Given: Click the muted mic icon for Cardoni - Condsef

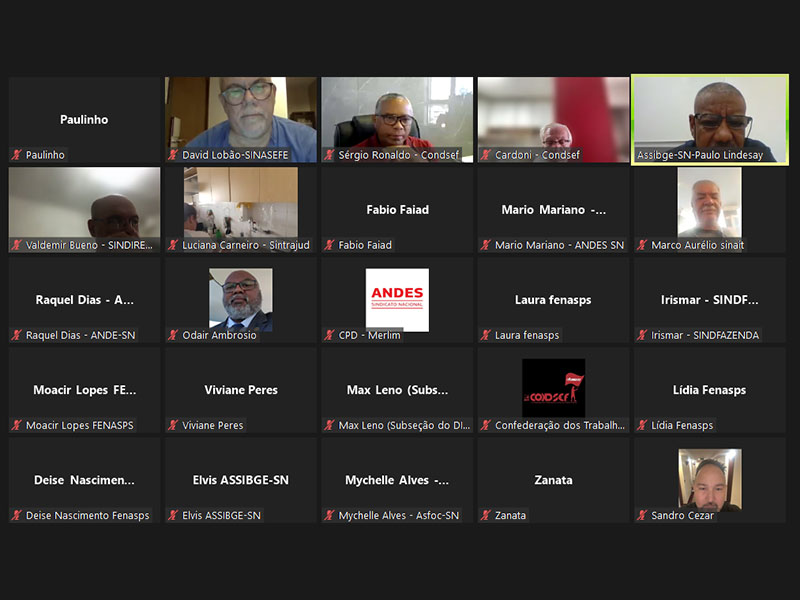Looking at the screenshot, I should click(485, 155).
